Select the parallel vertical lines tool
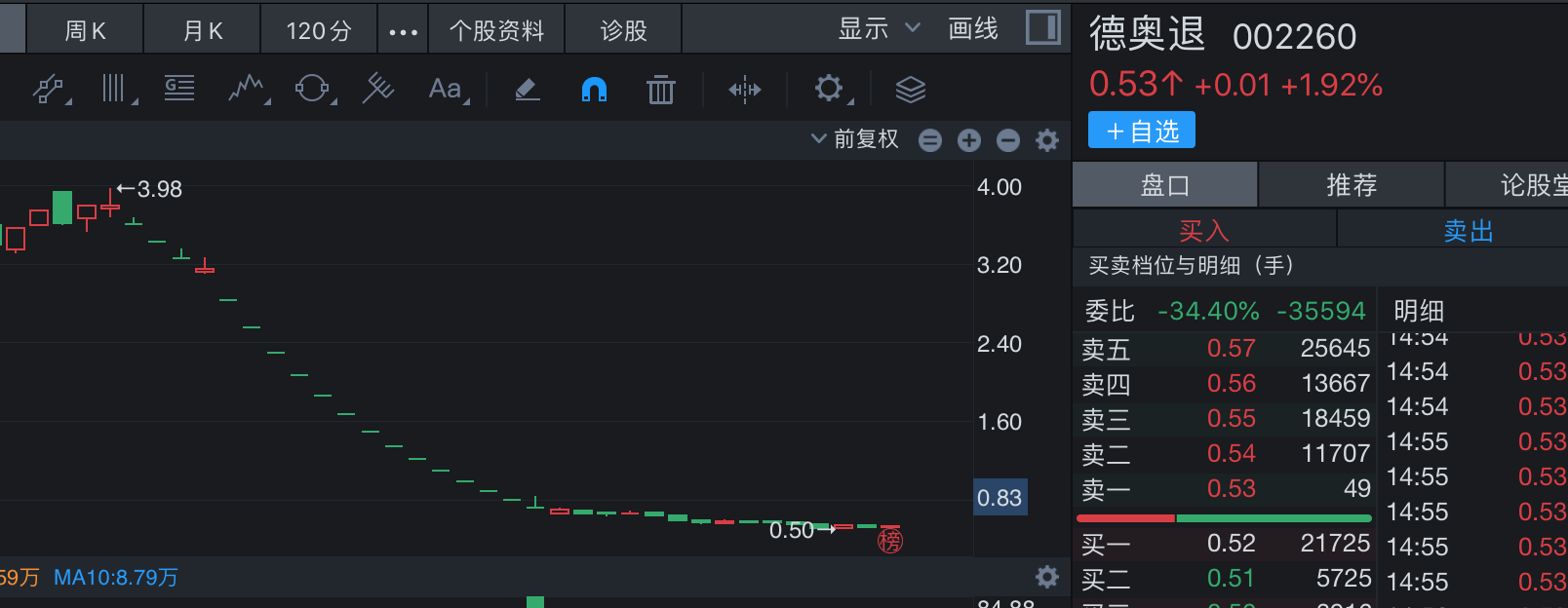The width and height of the screenshot is (1568, 608). click(x=115, y=90)
